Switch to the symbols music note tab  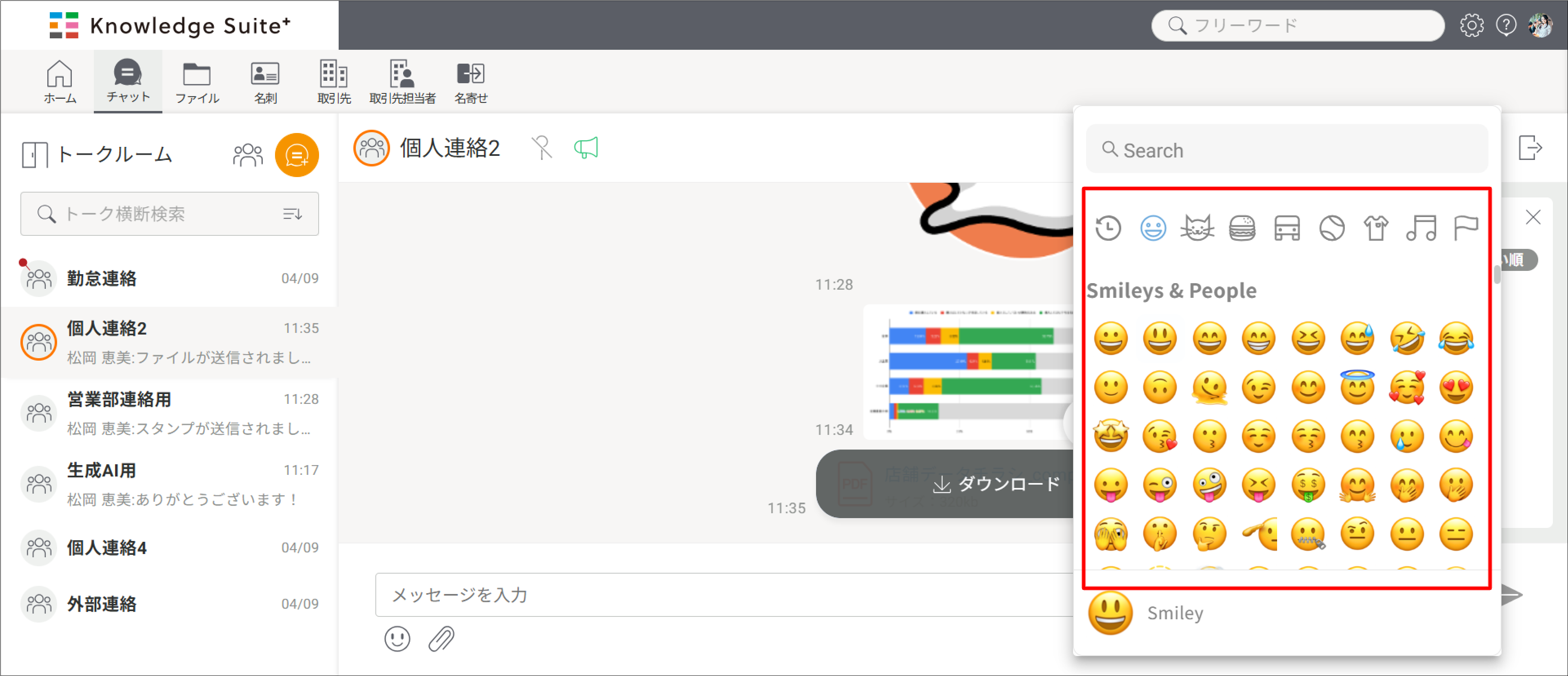1421,229
